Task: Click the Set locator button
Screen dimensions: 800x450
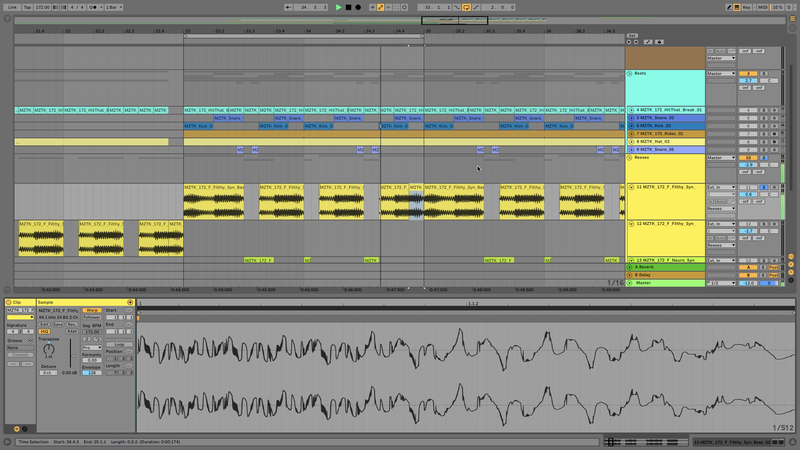Action: (x=632, y=36)
